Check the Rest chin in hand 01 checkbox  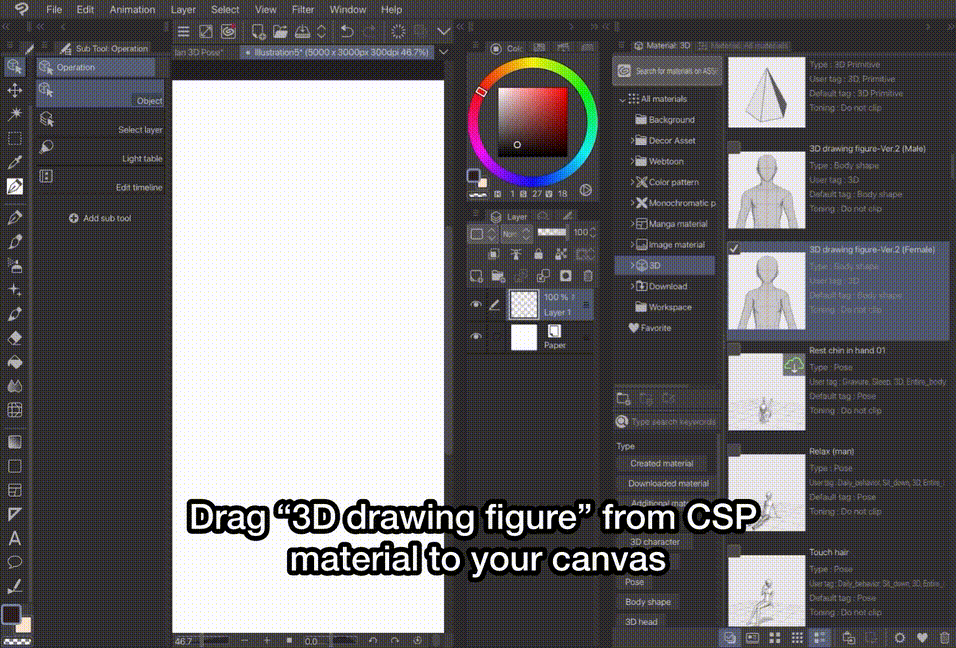(x=734, y=349)
